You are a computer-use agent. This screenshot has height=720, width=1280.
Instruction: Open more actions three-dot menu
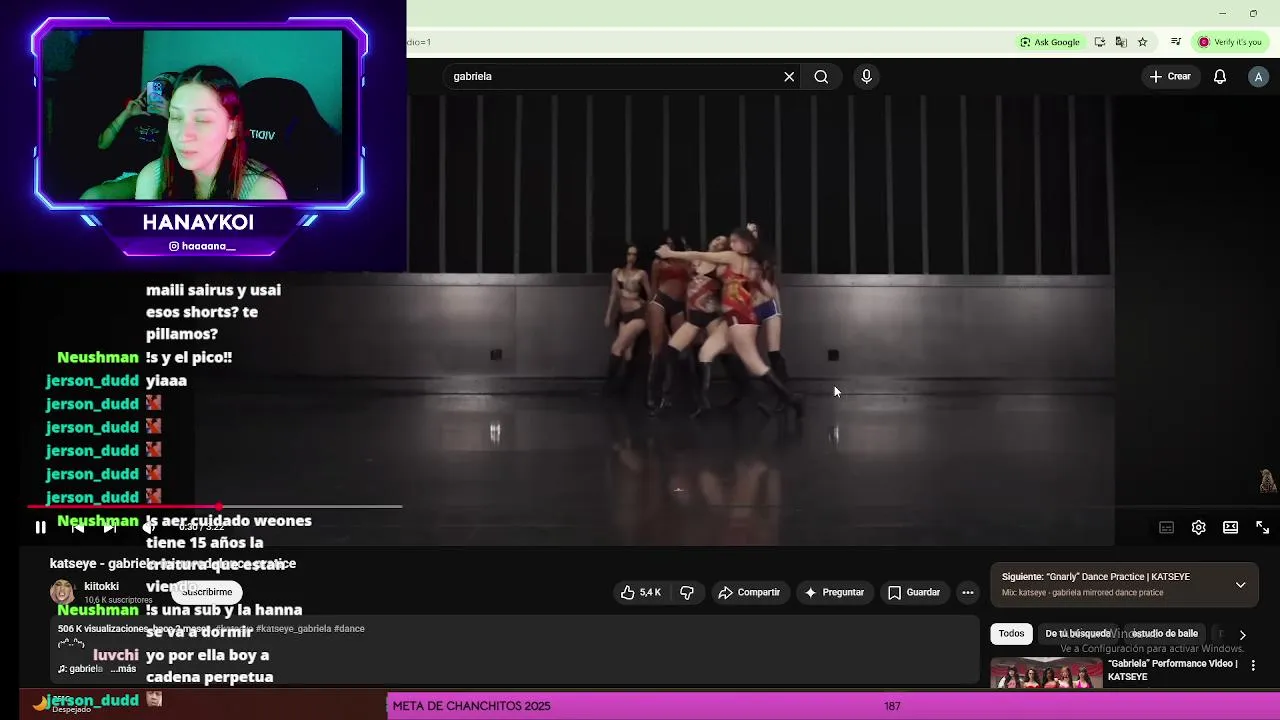(x=967, y=592)
